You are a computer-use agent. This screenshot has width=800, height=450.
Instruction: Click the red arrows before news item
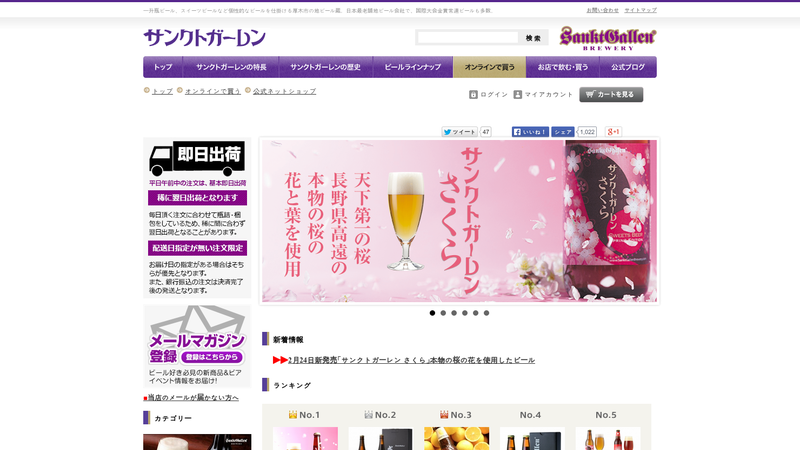point(280,360)
